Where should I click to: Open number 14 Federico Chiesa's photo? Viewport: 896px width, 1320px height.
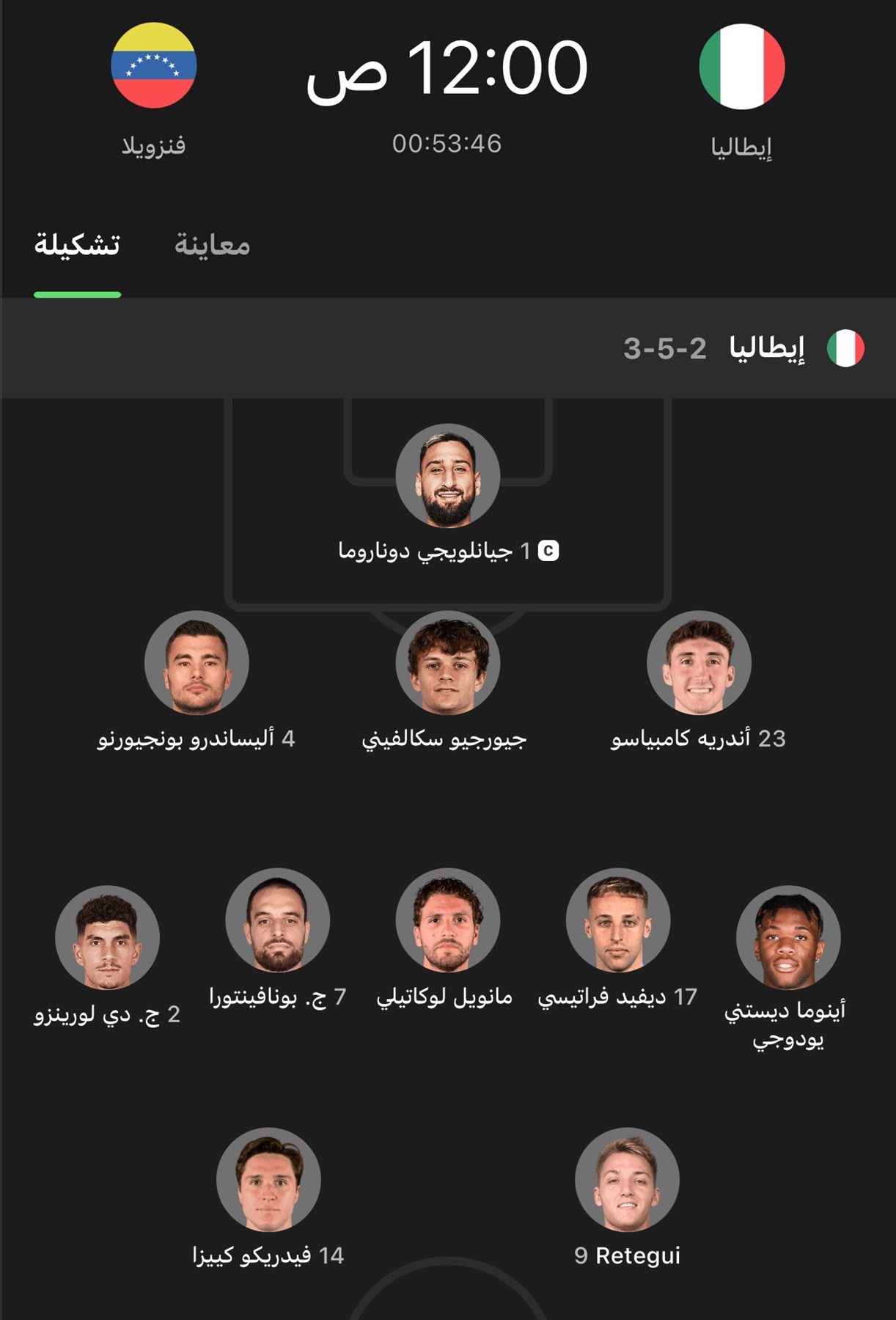click(268, 1179)
